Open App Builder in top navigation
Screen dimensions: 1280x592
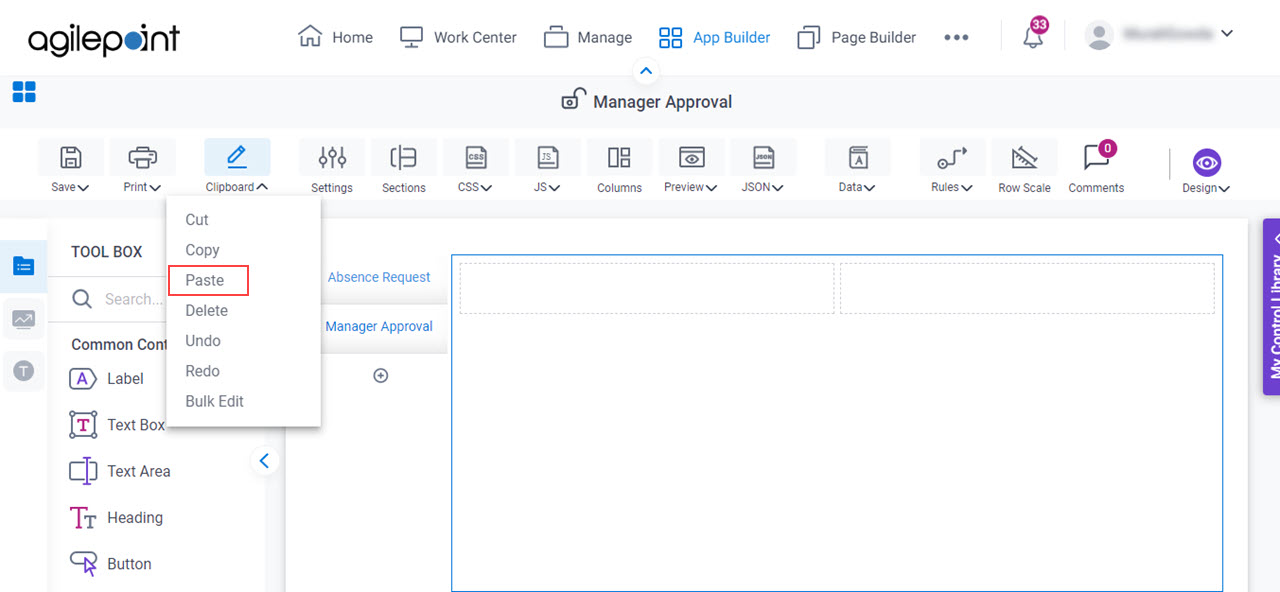pyautogui.click(x=714, y=37)
